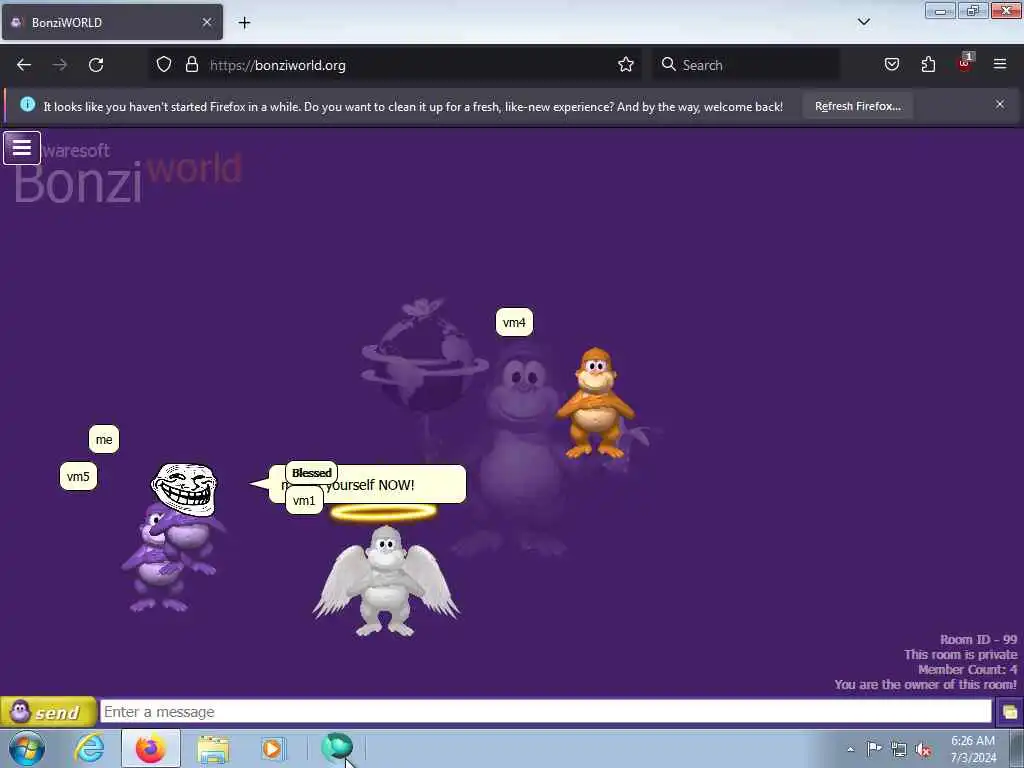Image resolution: width=1024 pixels, height=768 pixels.
Task: Click the send button
Action: [x=48, y=712]
